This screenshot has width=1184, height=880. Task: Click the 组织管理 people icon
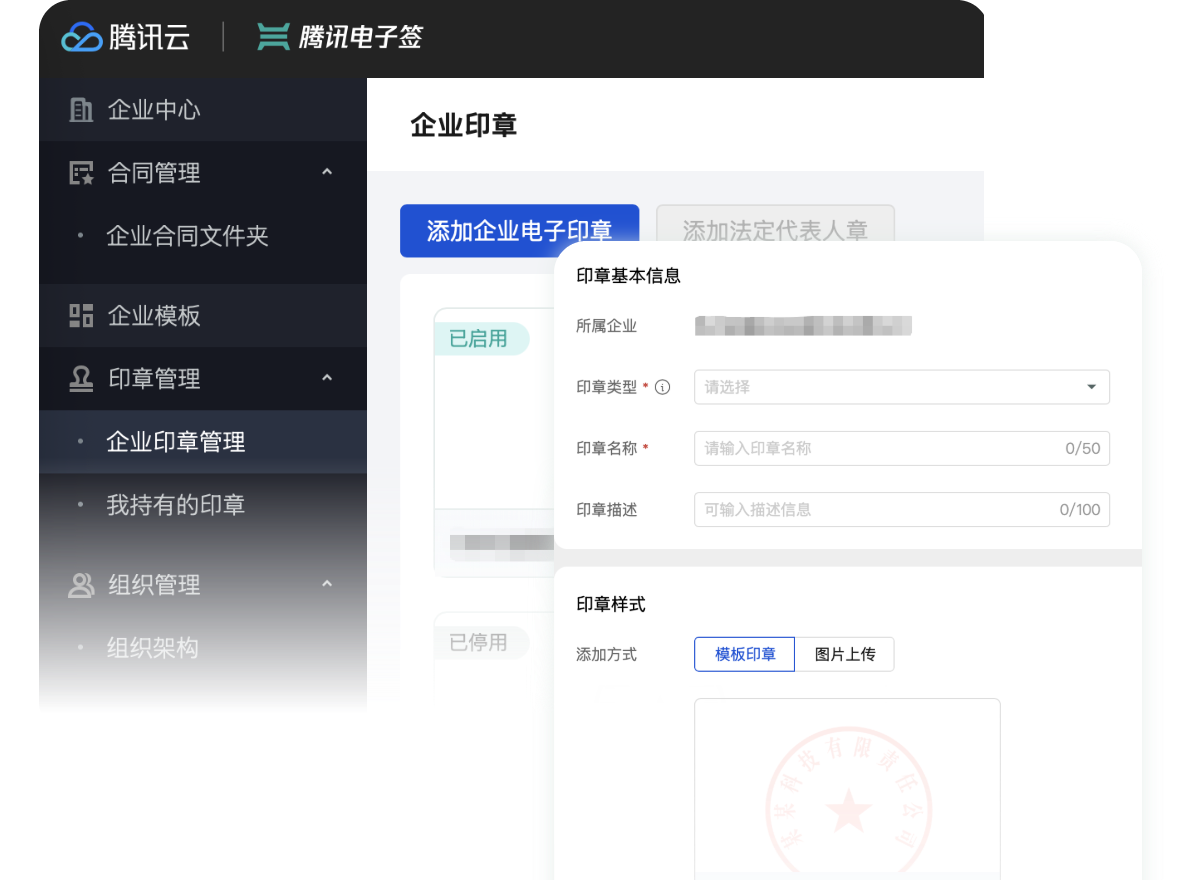coord(81,585)
